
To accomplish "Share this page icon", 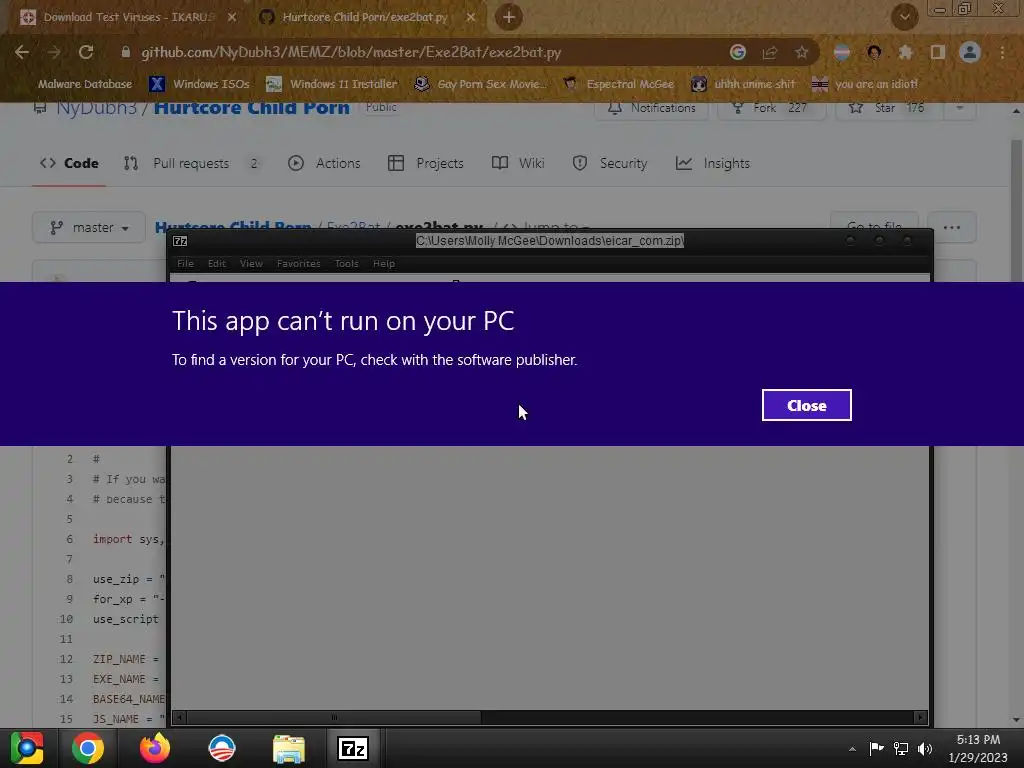I will point(770,52).
